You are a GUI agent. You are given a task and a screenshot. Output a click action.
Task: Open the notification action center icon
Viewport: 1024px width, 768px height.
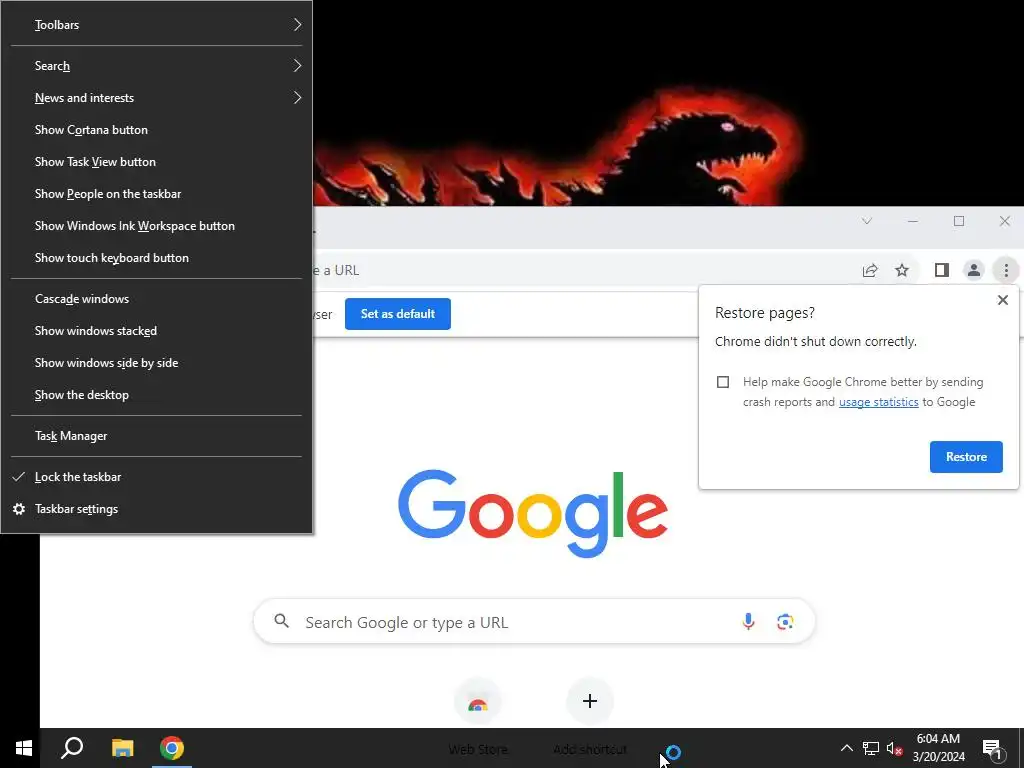(993, 749)
